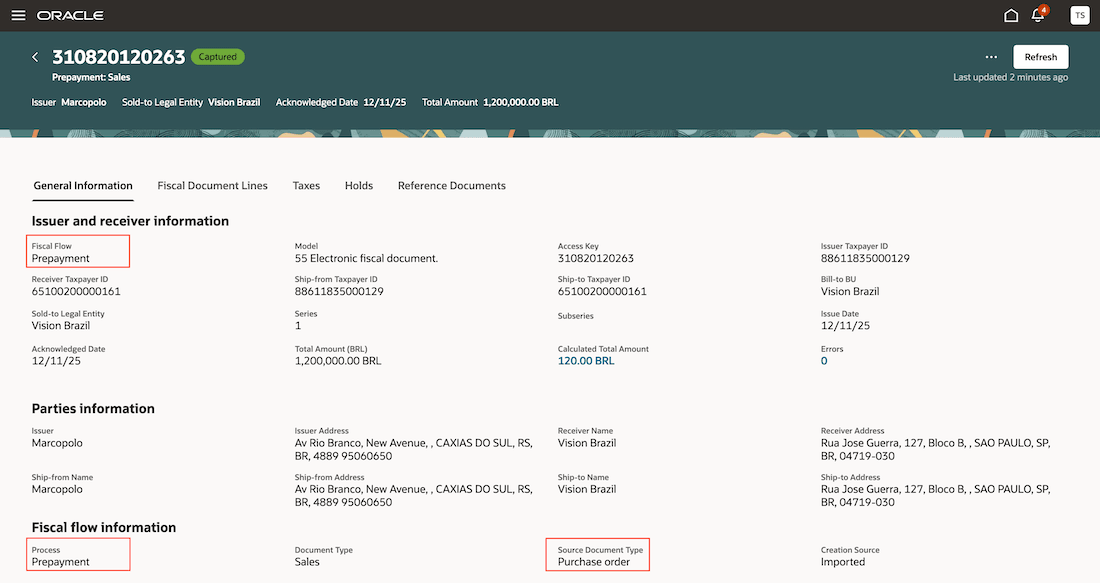Click the Refresh button
The width and height of the screenshot is (1100, 583).
[1040, 56]
